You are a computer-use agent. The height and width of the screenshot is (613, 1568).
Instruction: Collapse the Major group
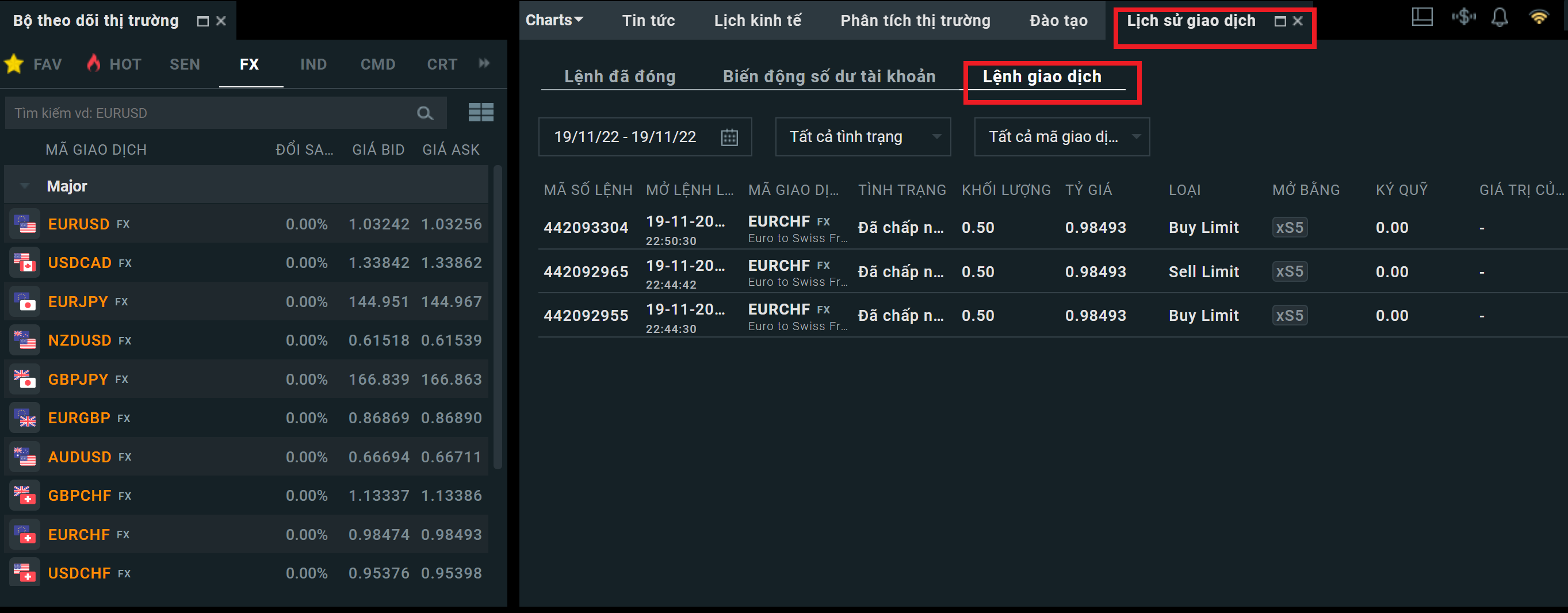coord(24,186)
